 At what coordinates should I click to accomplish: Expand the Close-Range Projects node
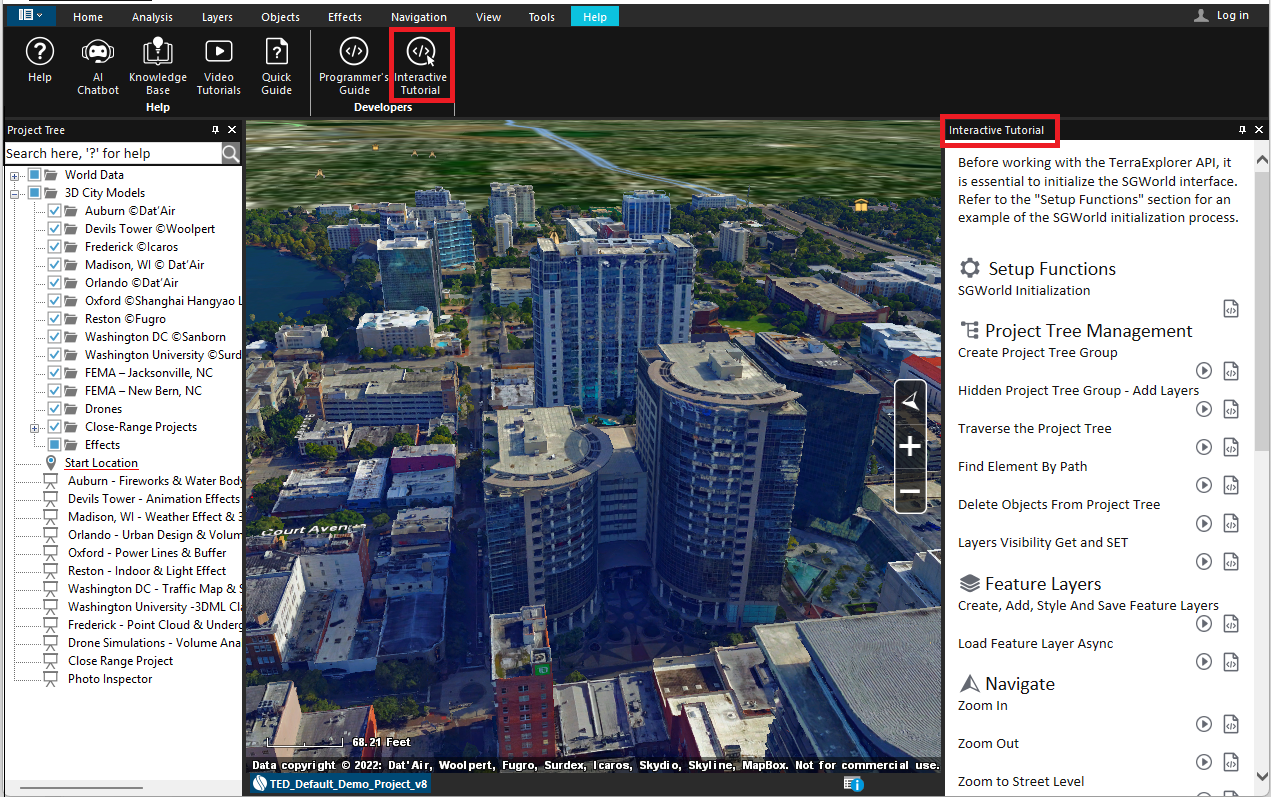[x=34, y=427]
